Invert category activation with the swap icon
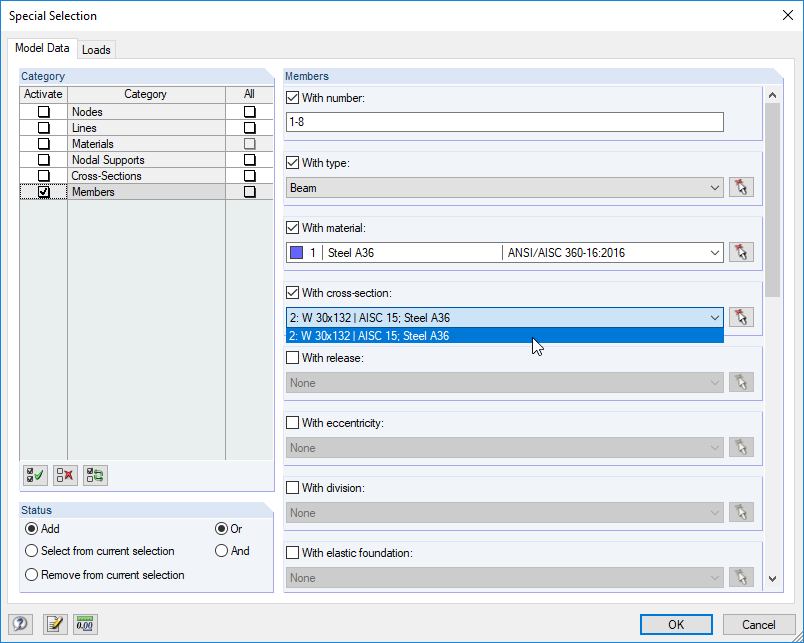The width and height of the screenshot is (804, 643). click(x=94, y=475)
